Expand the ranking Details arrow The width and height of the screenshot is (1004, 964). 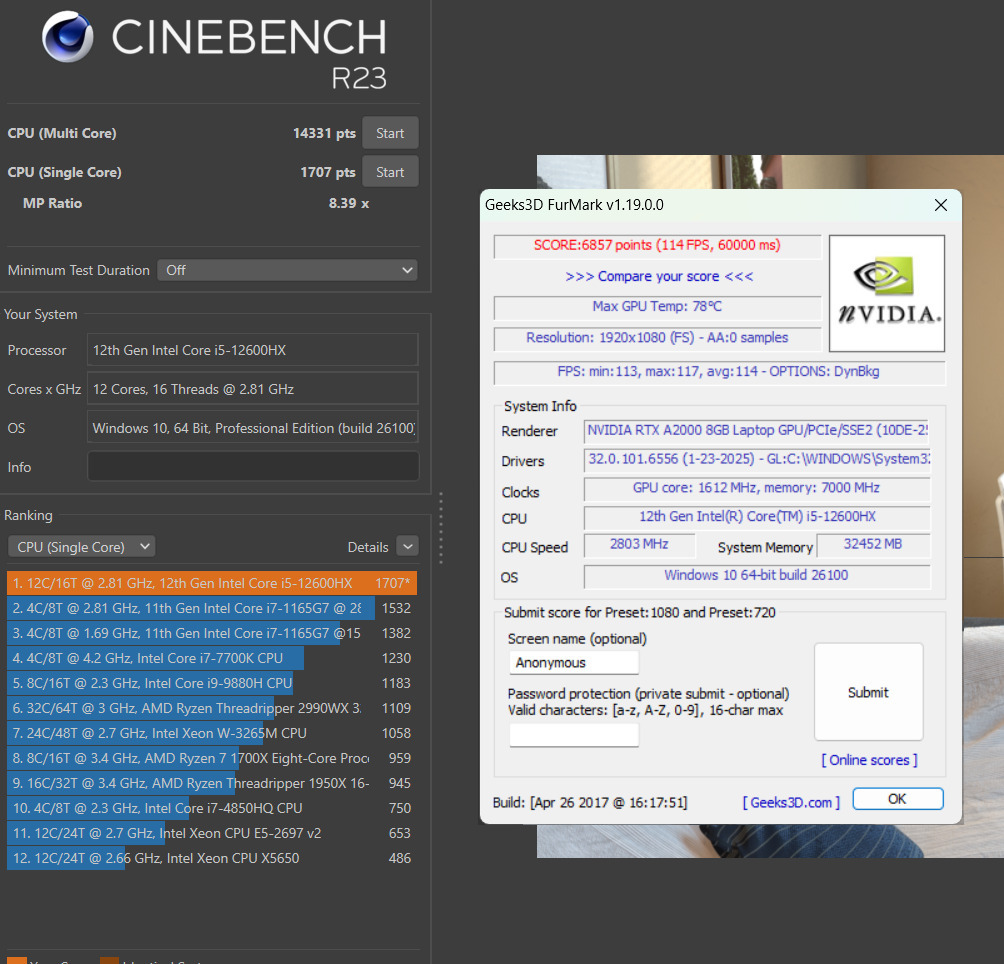tap(408, 547)
